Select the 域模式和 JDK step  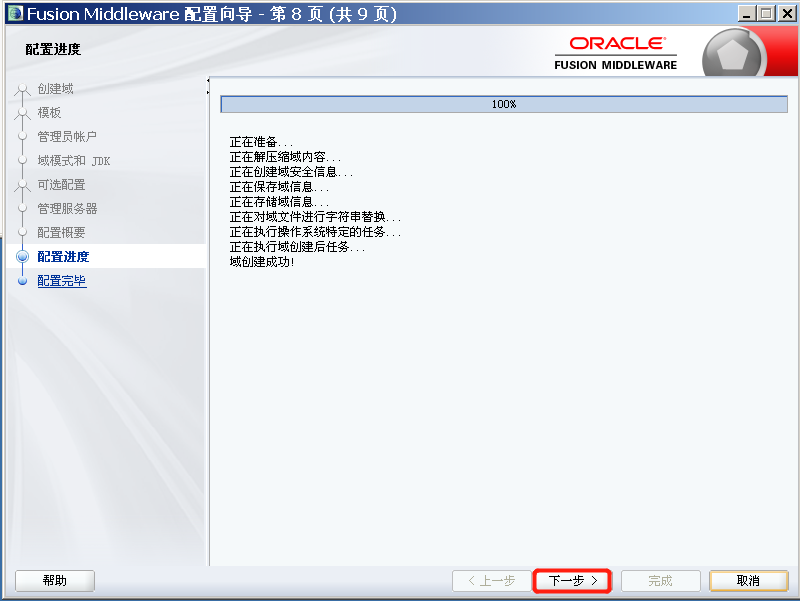pos(73,161)
